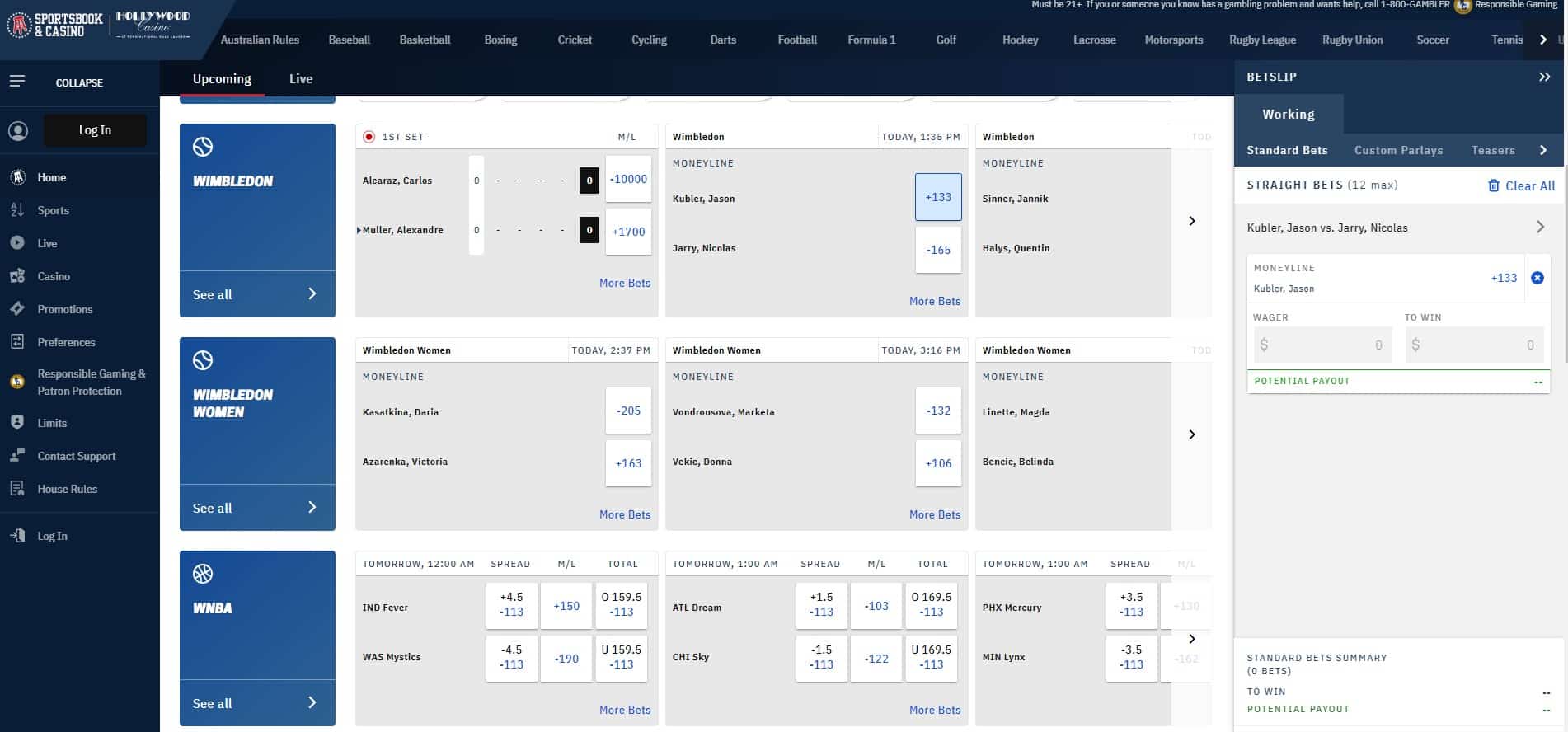The image size is (1568, 732).
Task: Open Formula 1 in the sports menu
Action: (871, 40)
